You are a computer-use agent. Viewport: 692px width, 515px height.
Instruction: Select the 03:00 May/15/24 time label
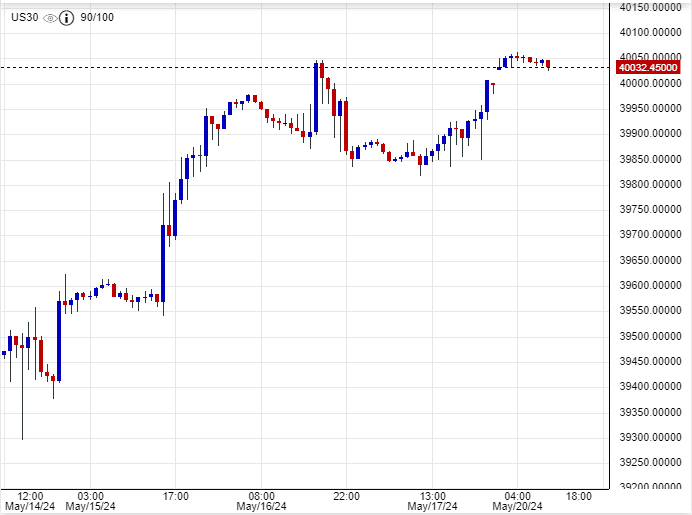coord(89,501)
